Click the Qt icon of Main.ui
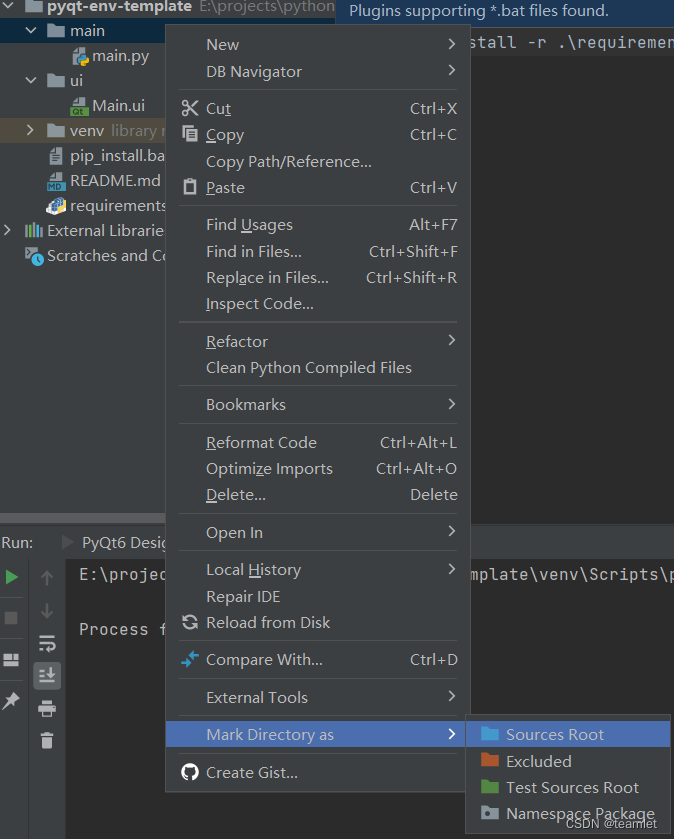Screen dimensions: 674x839 click(79, 106)
